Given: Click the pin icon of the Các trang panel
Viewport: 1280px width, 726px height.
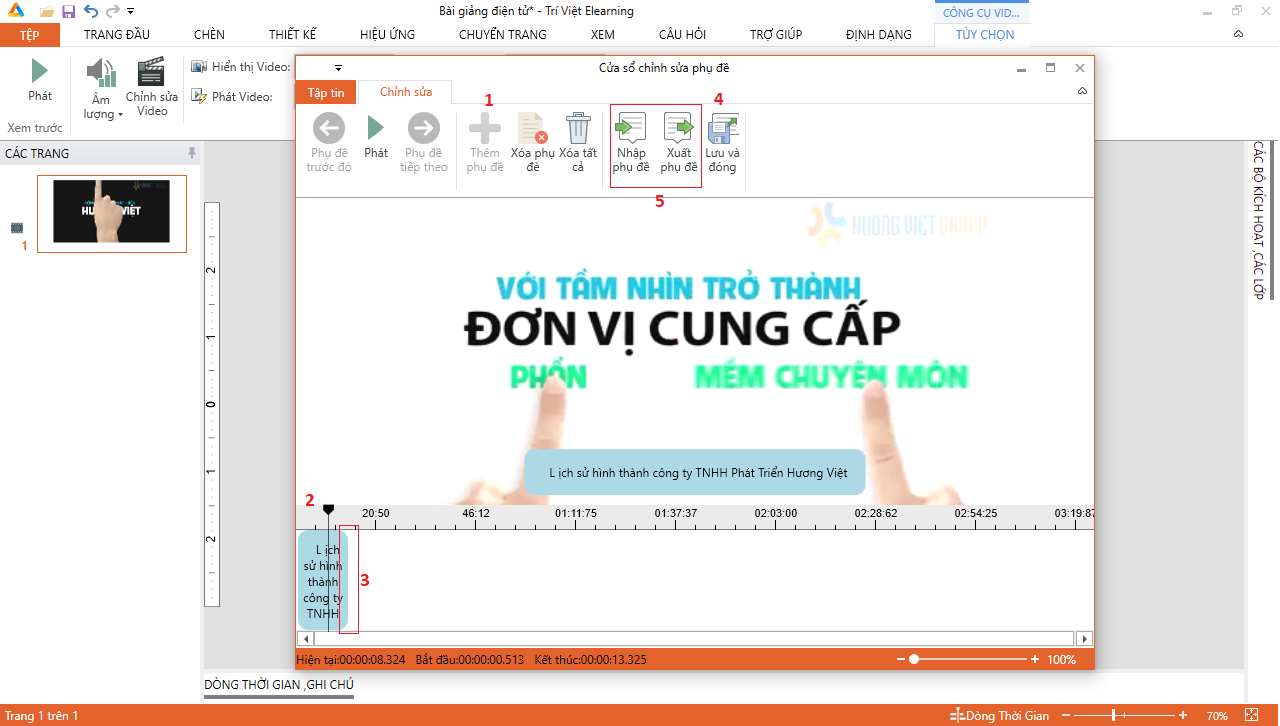Looking at the screenshot, I should pos(192,153).
